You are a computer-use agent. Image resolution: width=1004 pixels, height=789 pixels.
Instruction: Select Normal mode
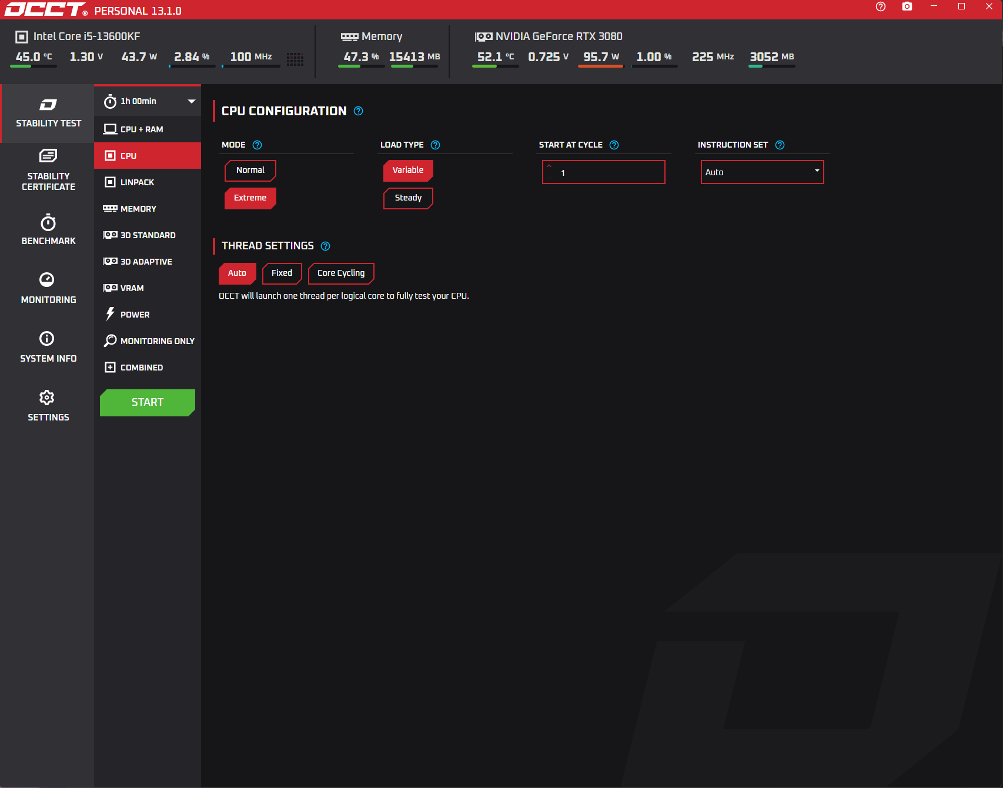pos(250,170)
